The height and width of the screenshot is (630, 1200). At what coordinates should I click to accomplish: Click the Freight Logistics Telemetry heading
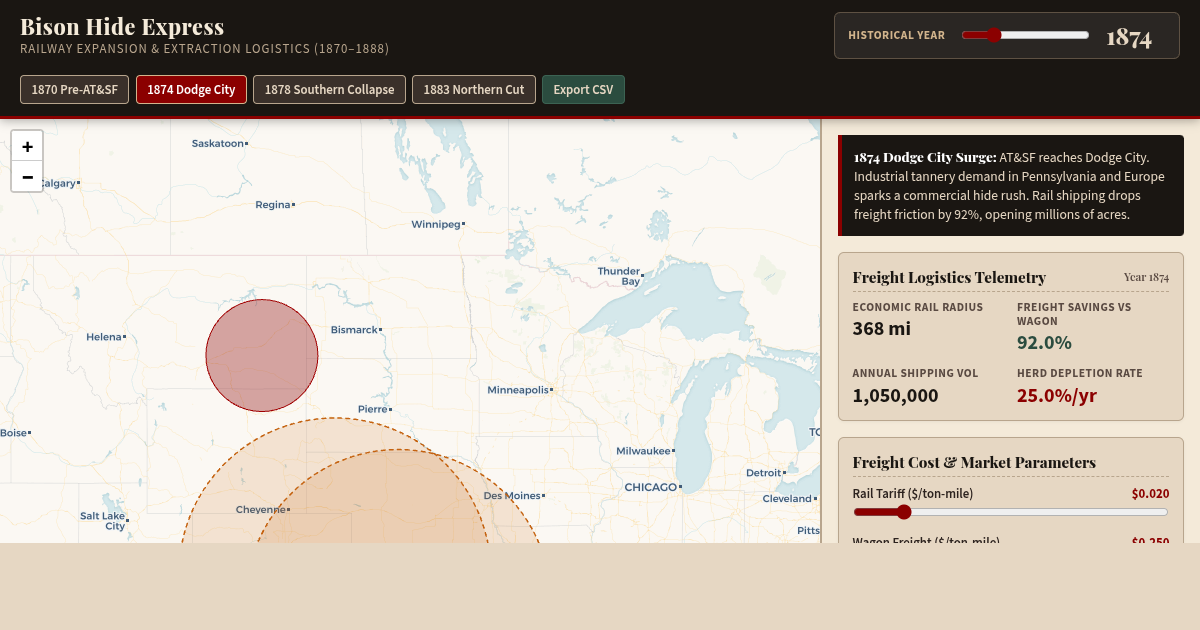949,277
